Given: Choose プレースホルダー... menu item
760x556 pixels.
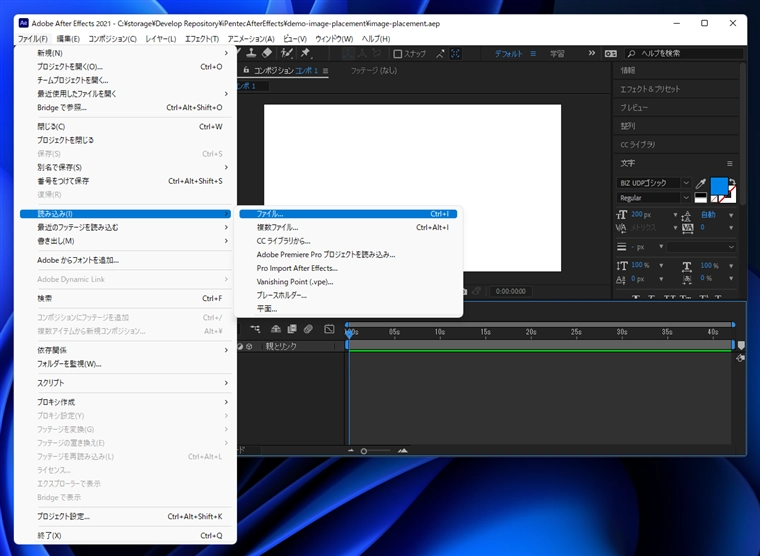Looking at the screenshot, I should point(348,295).
